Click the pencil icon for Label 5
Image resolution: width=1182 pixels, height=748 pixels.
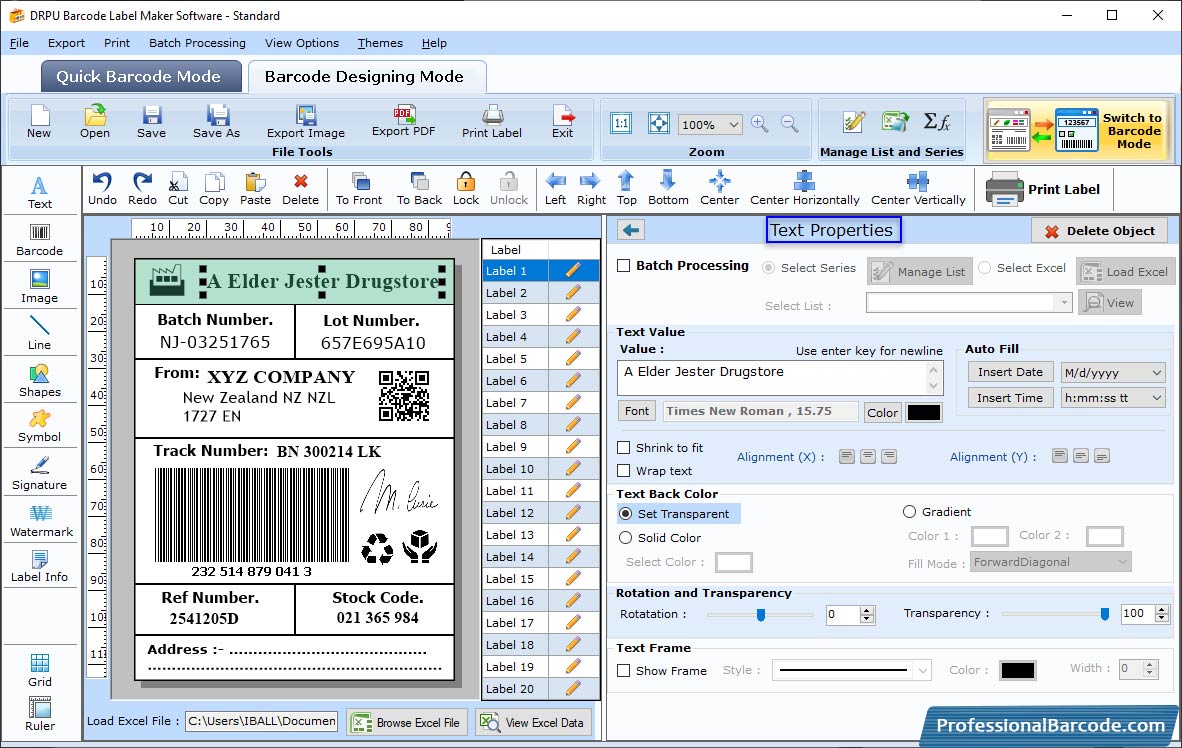(x=573, y=358)
